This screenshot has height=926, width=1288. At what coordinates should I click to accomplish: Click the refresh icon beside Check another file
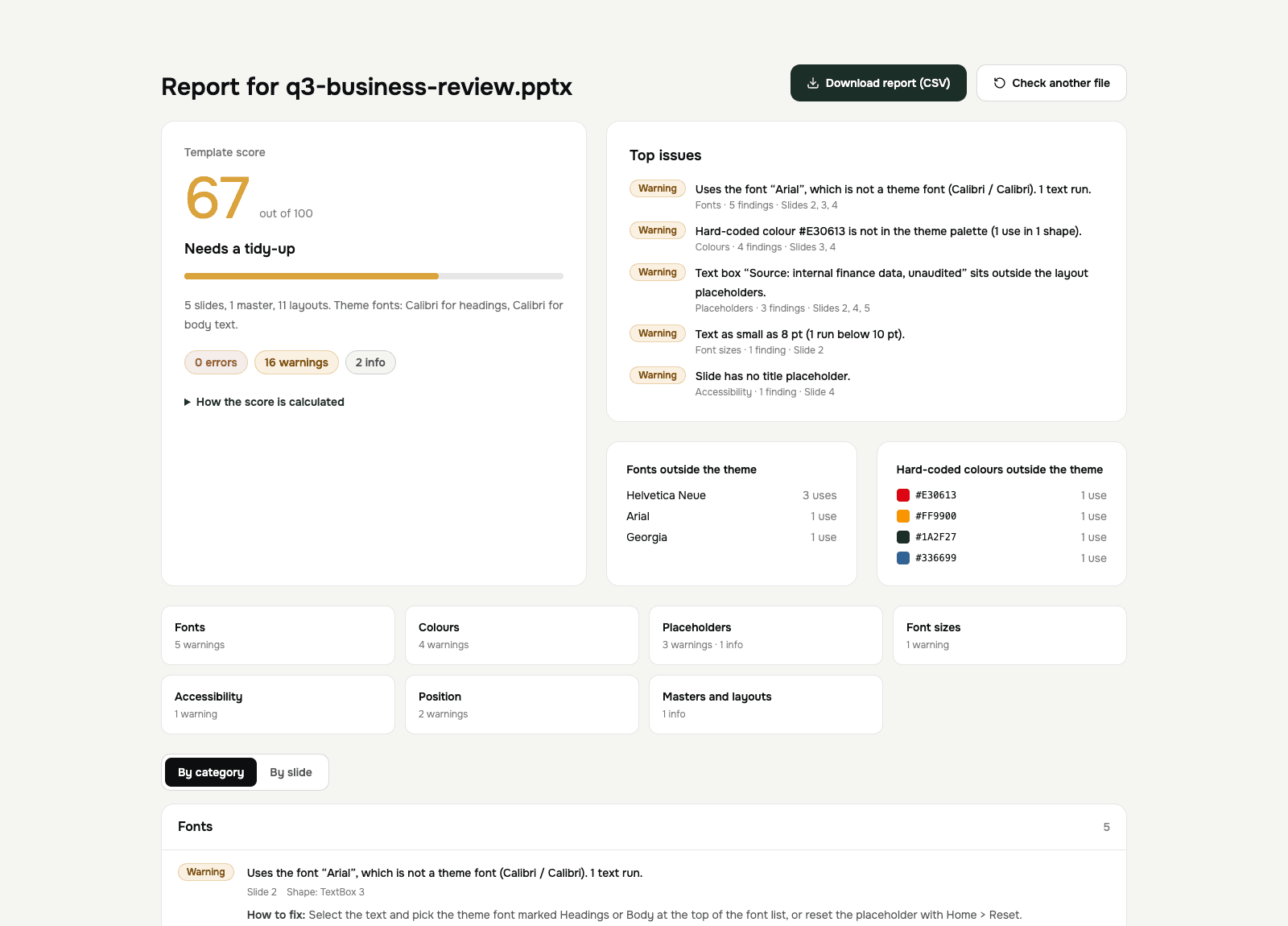click(x=1000, y=83)
